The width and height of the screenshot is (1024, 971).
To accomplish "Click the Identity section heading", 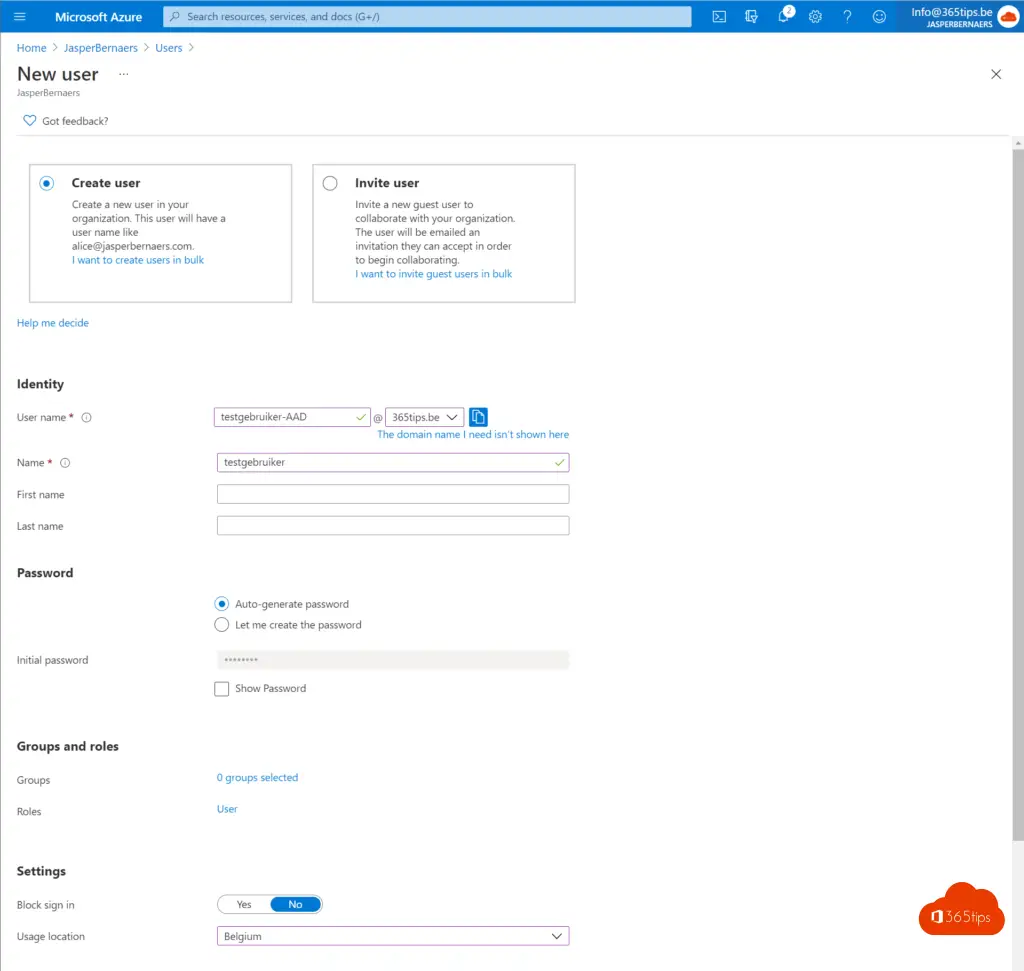I will point(40,384).
